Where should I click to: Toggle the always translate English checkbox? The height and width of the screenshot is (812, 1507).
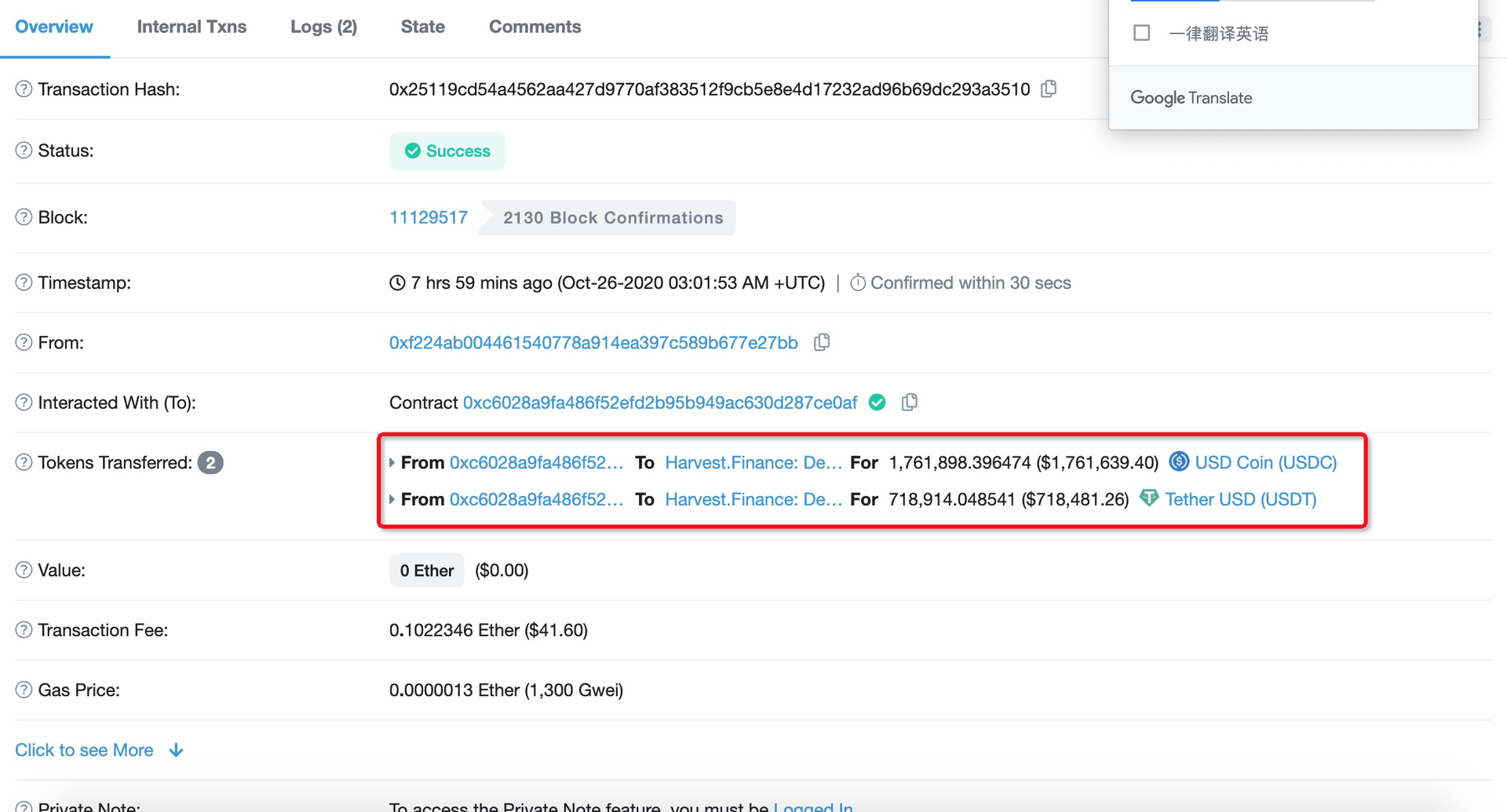(1142, 33)
